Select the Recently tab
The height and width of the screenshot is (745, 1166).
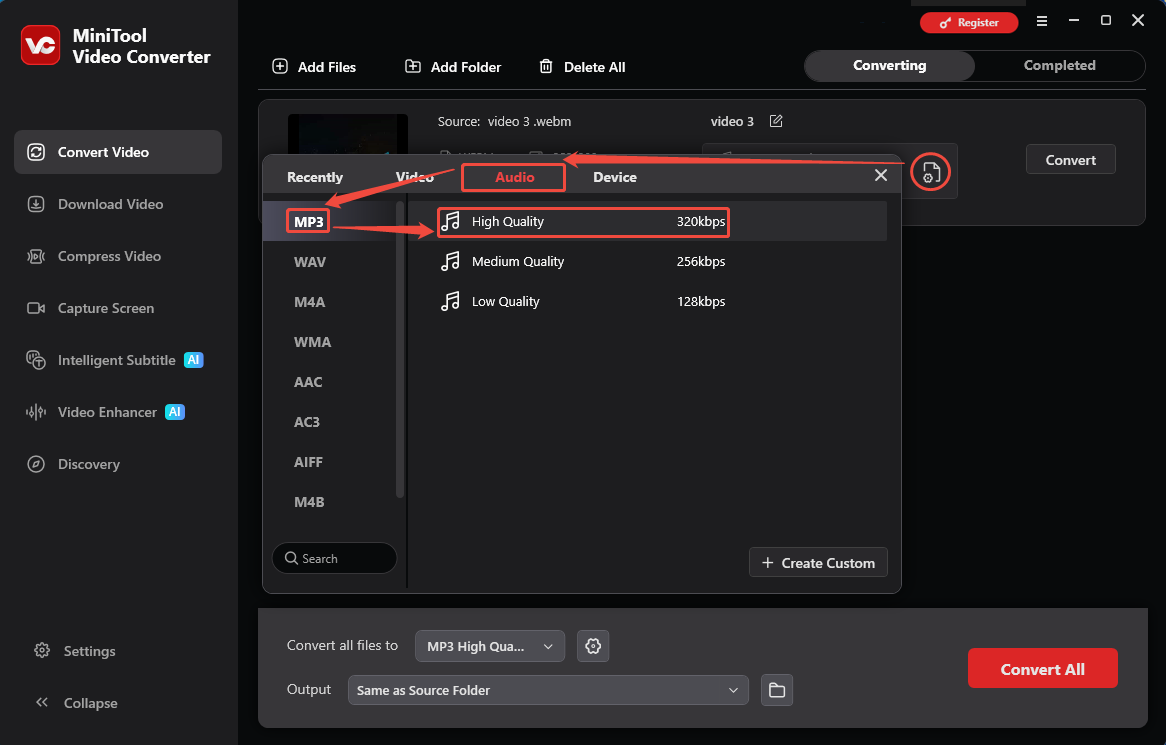pyautogui.click(x=315, y=178)
